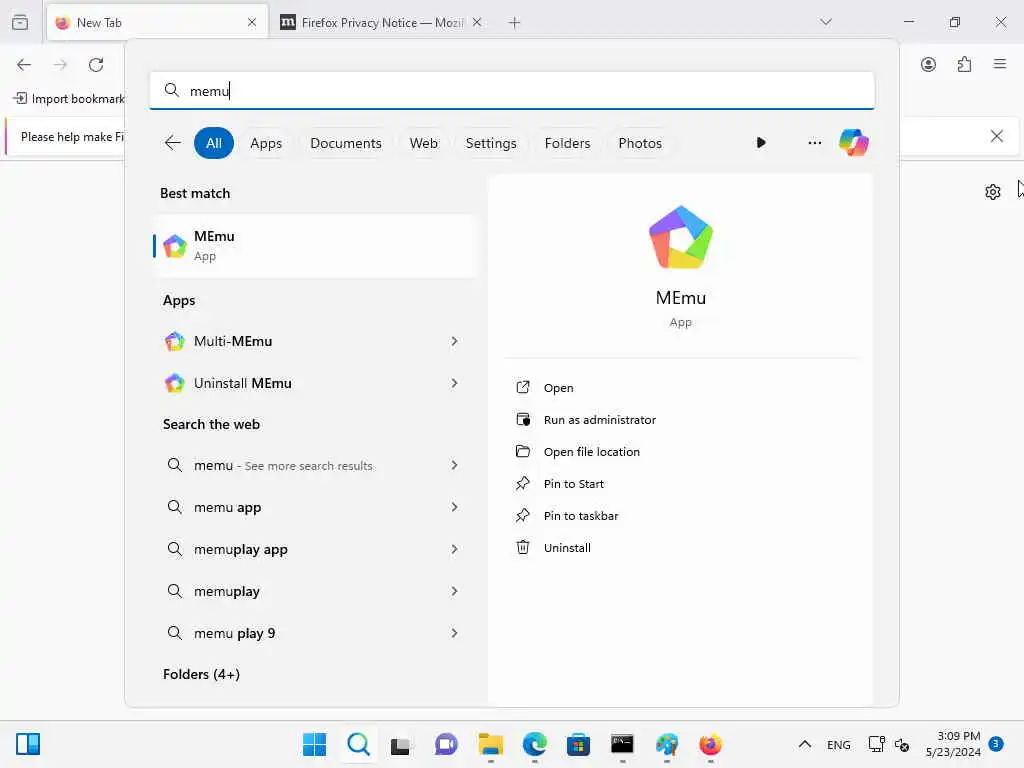Open the notification count badge
Screen dimensions: 1024x768
tap(996, 744)
